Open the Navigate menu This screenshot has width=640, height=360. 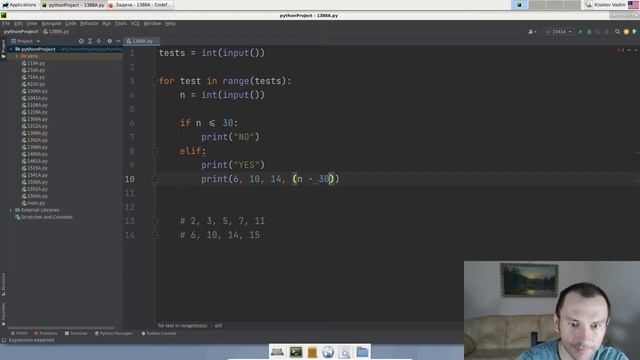pos(51,24)
